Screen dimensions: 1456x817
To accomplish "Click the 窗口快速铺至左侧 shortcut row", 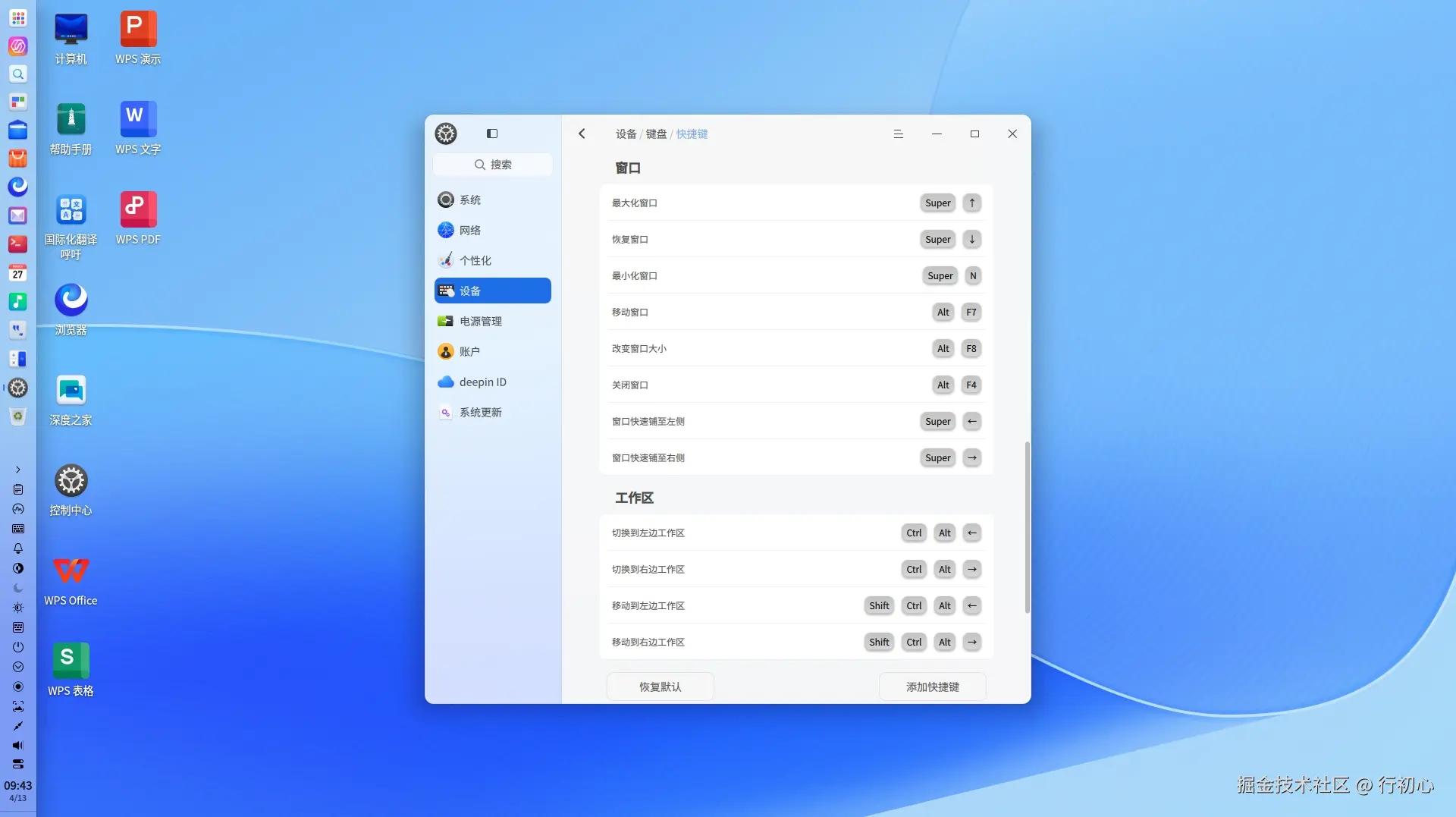I will pyautogui.click(x=796, y=421).
